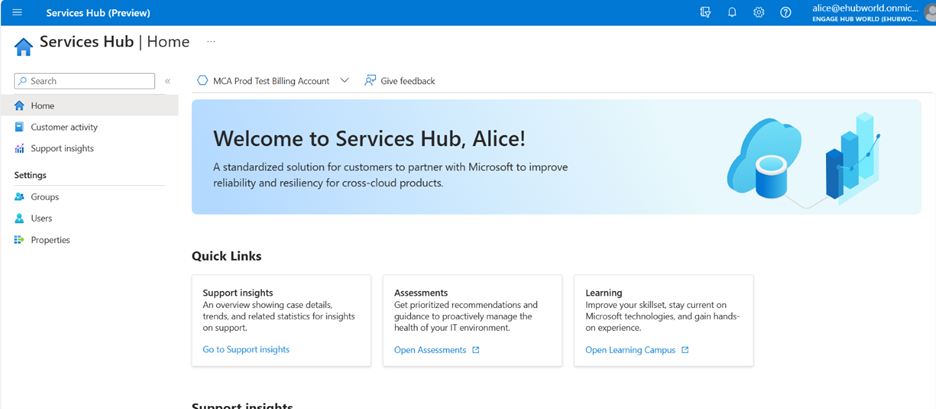
Task: Open the ellipsis more options beside Home title
Action: coord(211,42)
